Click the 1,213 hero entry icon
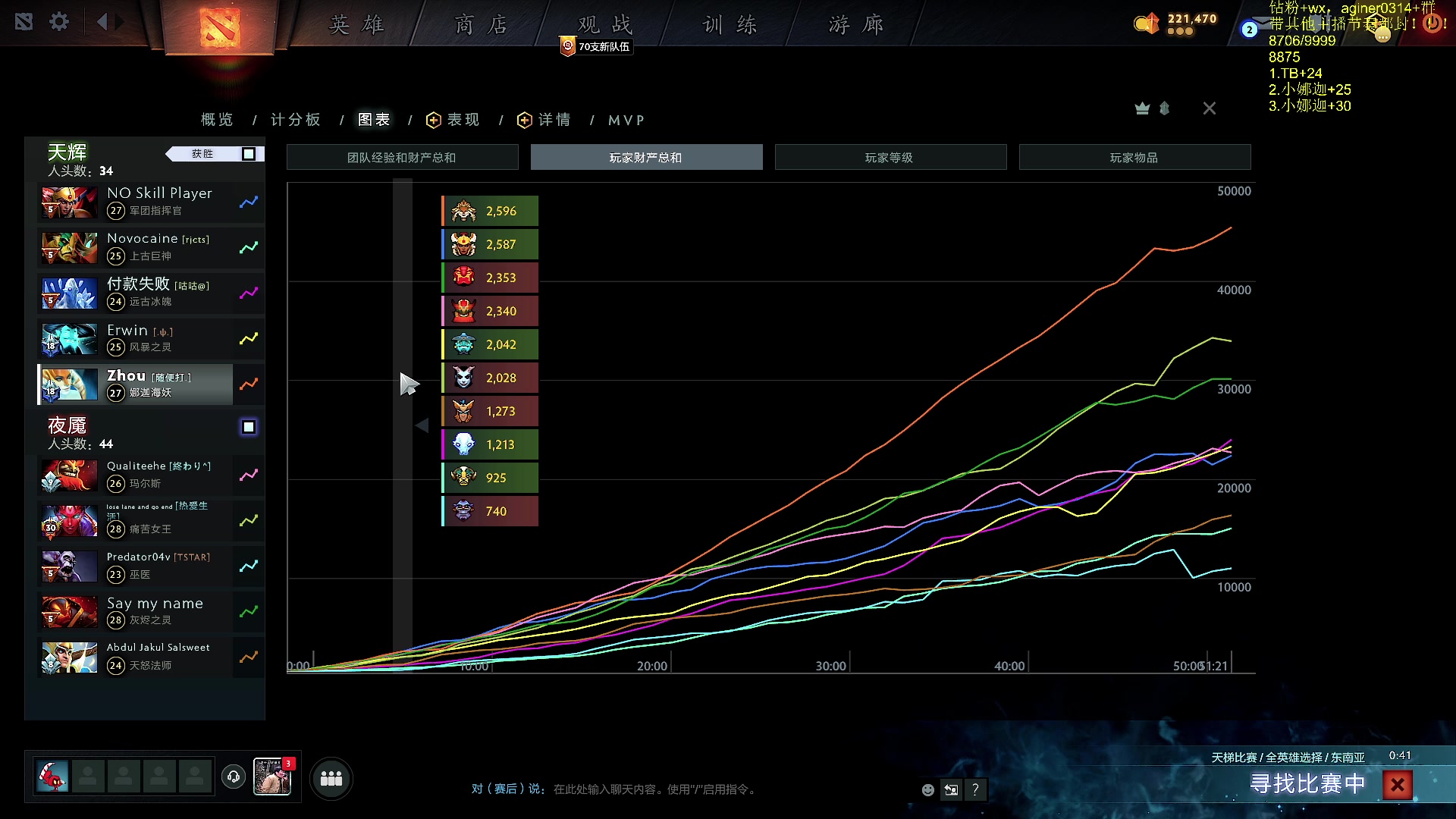1456x819 pixels. pyautogui.click(x=463, y=444)
